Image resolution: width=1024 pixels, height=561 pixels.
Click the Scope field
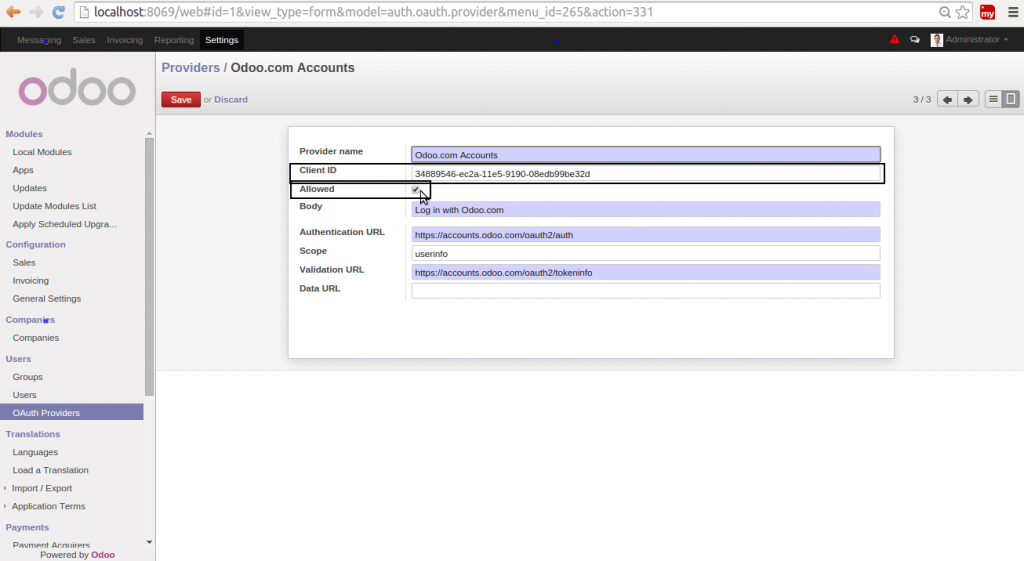pyautogui.click(x=646, y=253)
